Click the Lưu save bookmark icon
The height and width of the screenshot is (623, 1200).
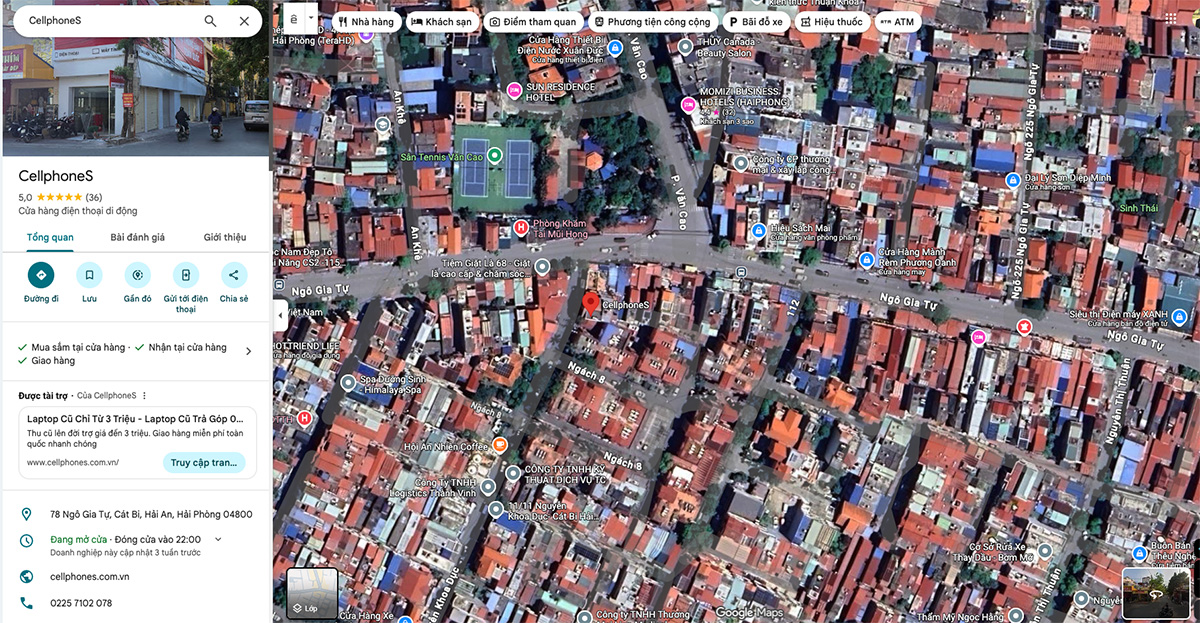click(x=89, y=275)
